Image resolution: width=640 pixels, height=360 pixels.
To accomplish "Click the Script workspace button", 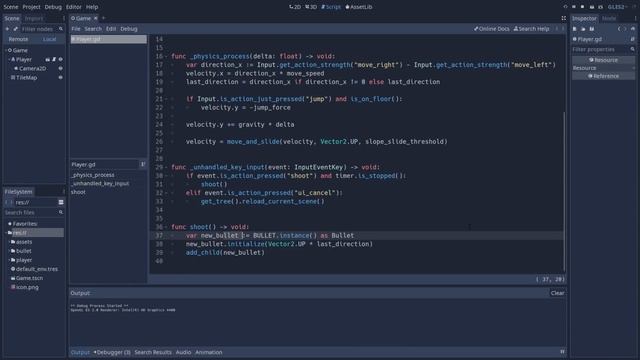I will [331, 7].
